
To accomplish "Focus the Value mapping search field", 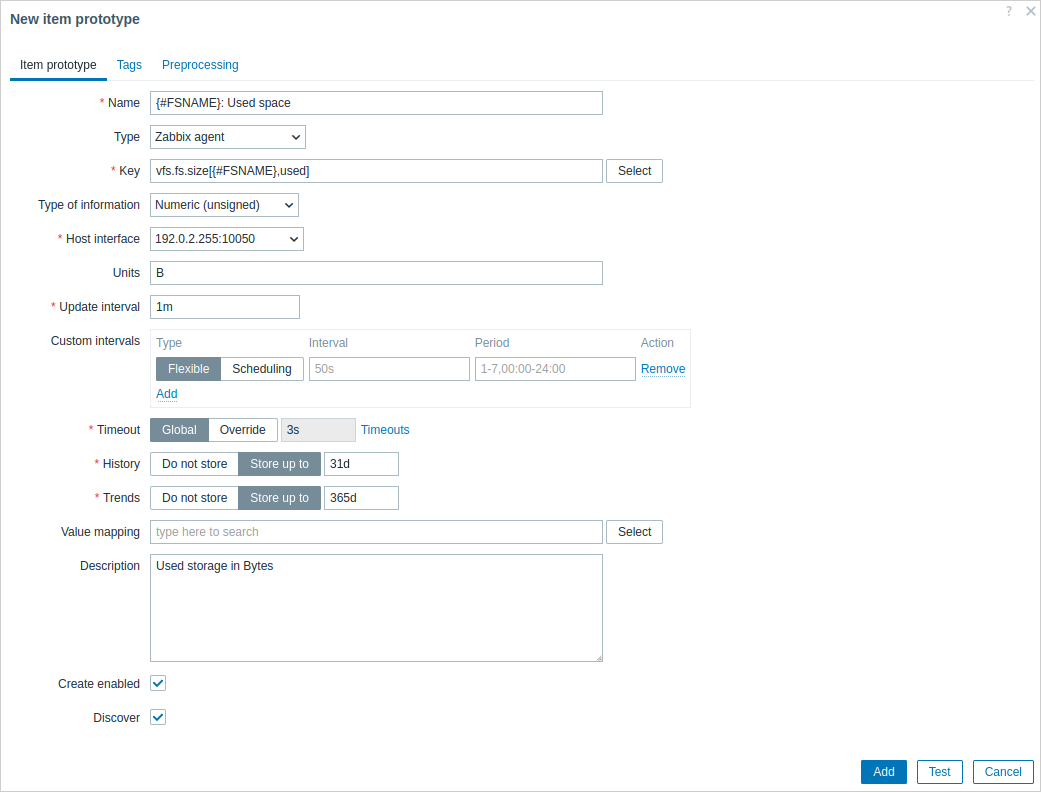I will point(376,532).
